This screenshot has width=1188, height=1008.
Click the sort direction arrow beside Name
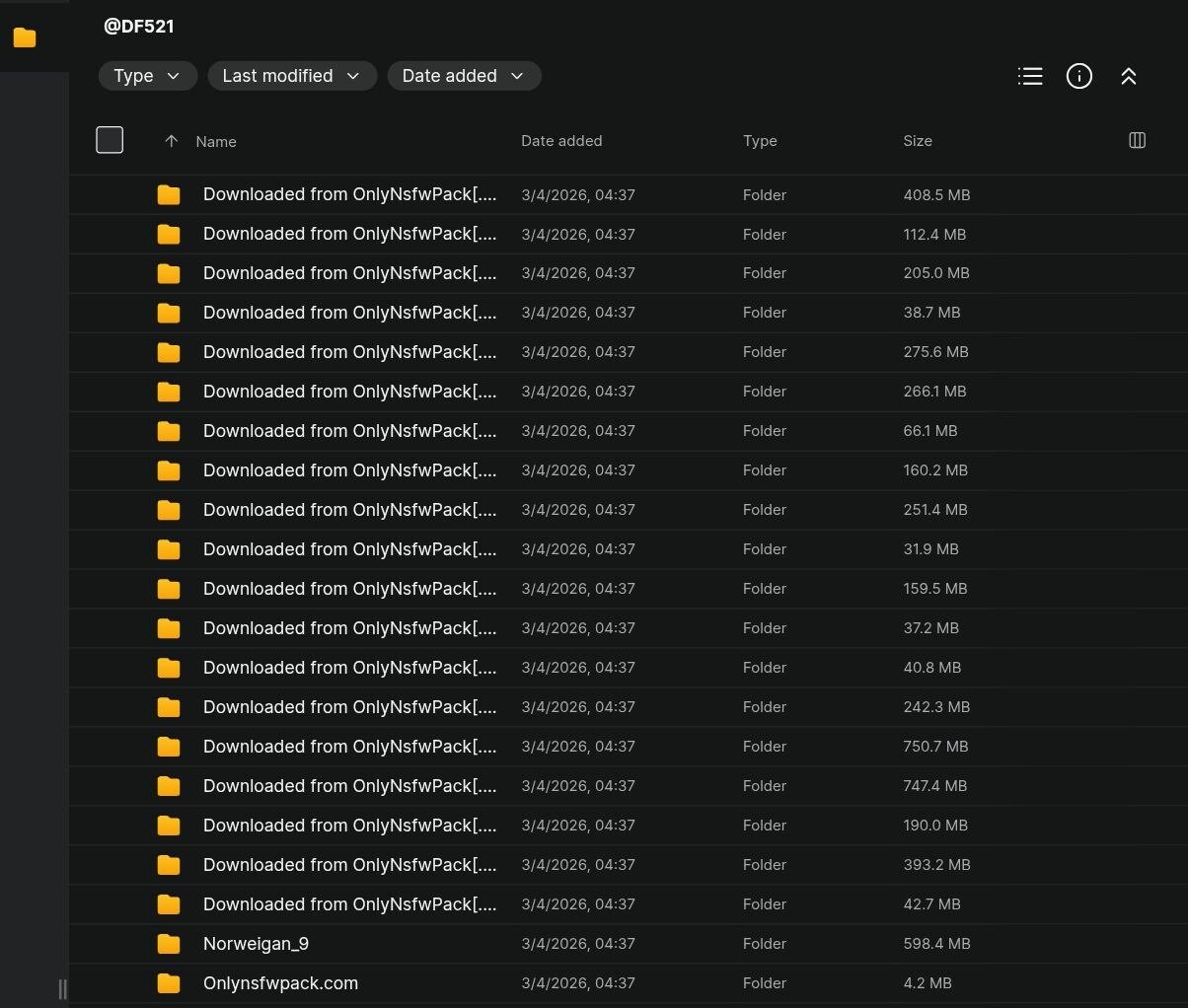(x=171, y=141)
